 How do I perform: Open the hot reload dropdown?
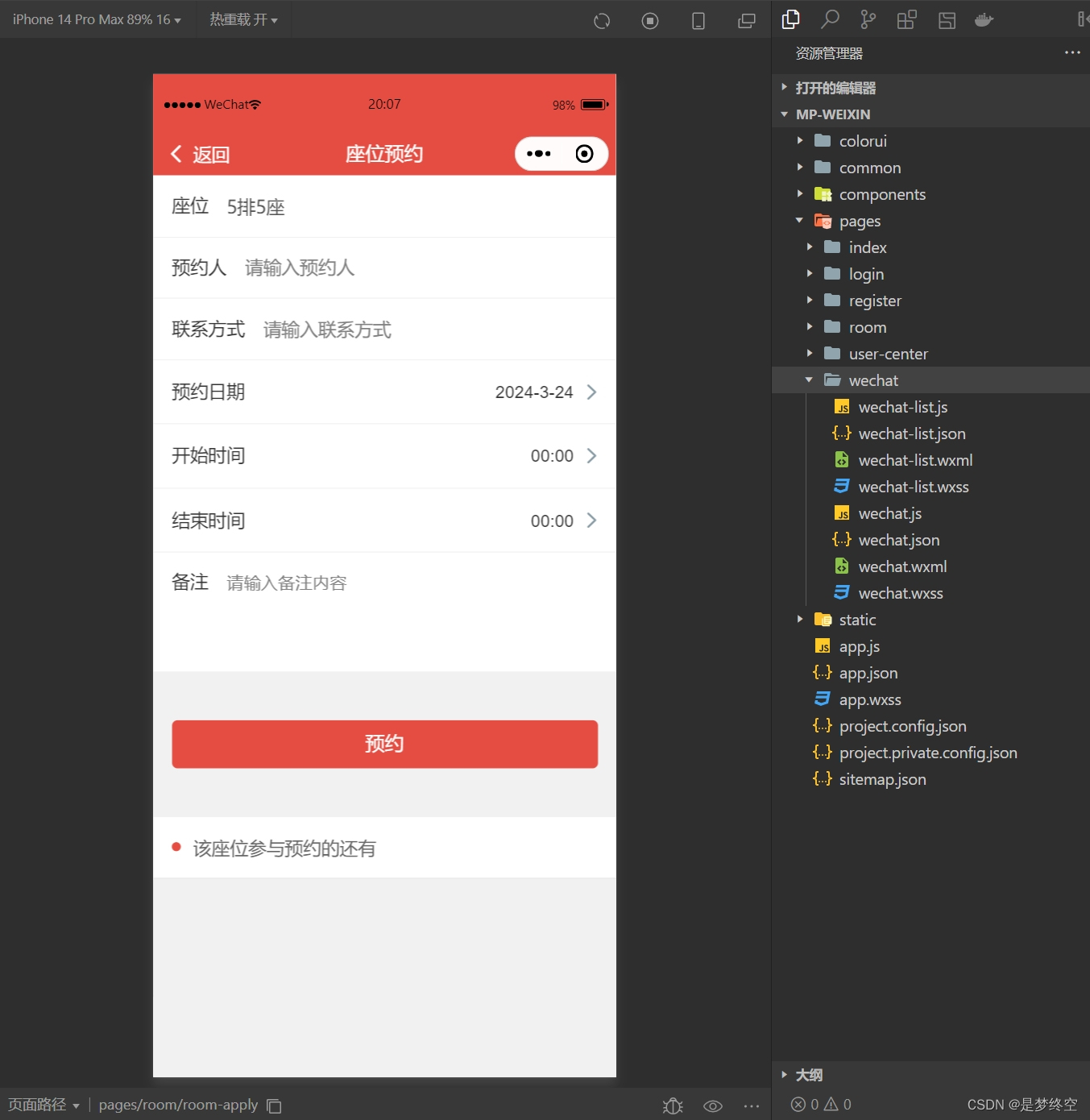pos(244,19)
